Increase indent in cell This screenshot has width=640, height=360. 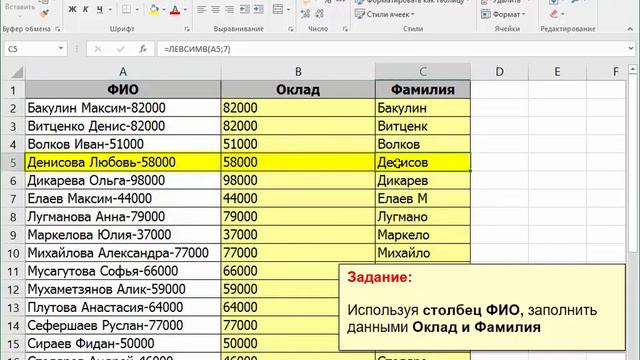[x=258, y=9]
